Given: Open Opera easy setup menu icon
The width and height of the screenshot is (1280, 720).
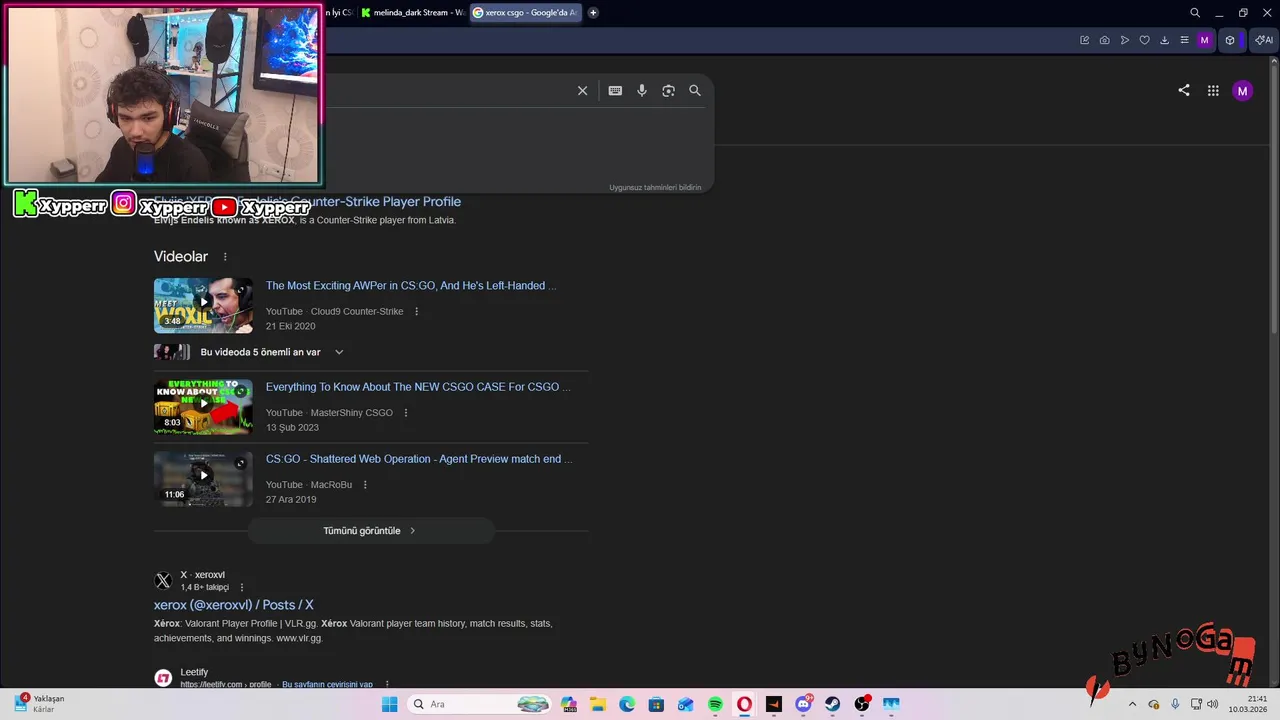Looking at the screenshot, I should click(1184, 40).
